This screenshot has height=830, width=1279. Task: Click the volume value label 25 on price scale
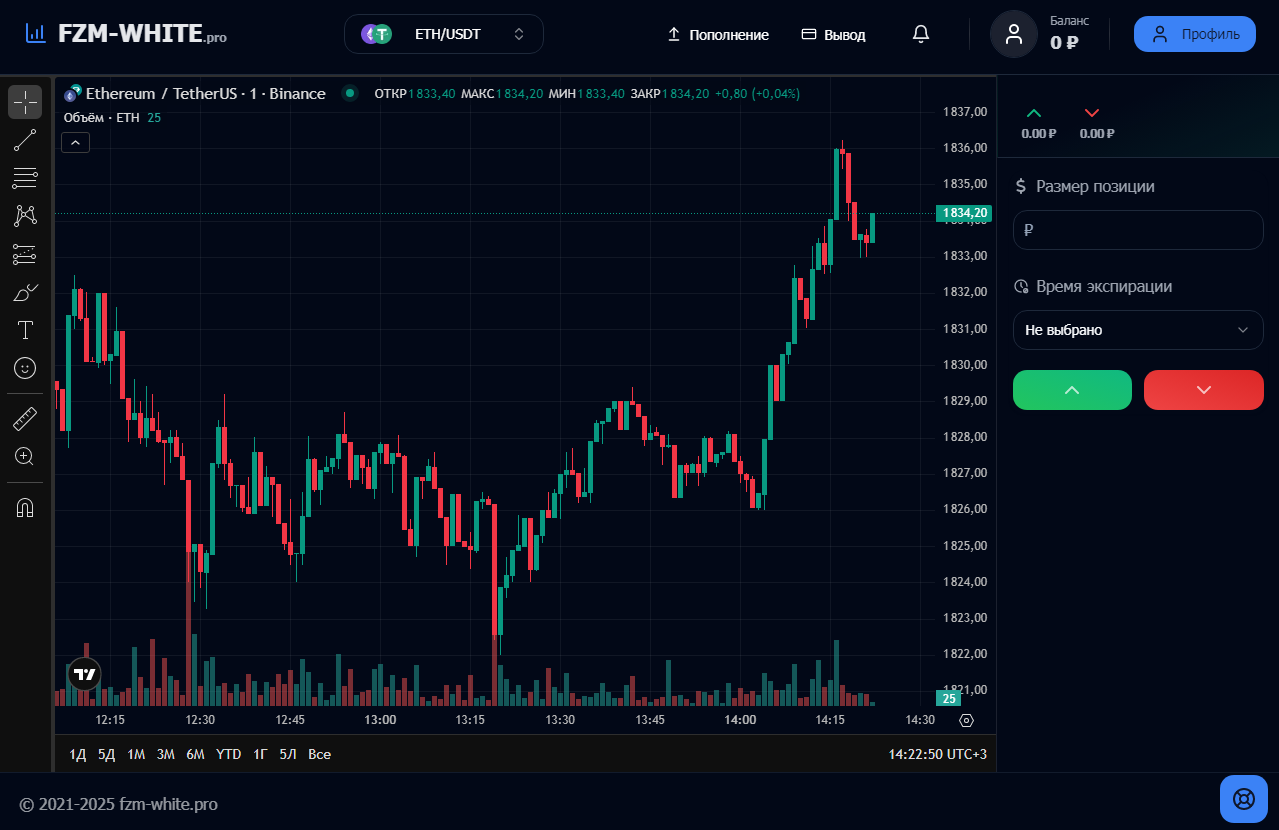click(x=949, y=698)
